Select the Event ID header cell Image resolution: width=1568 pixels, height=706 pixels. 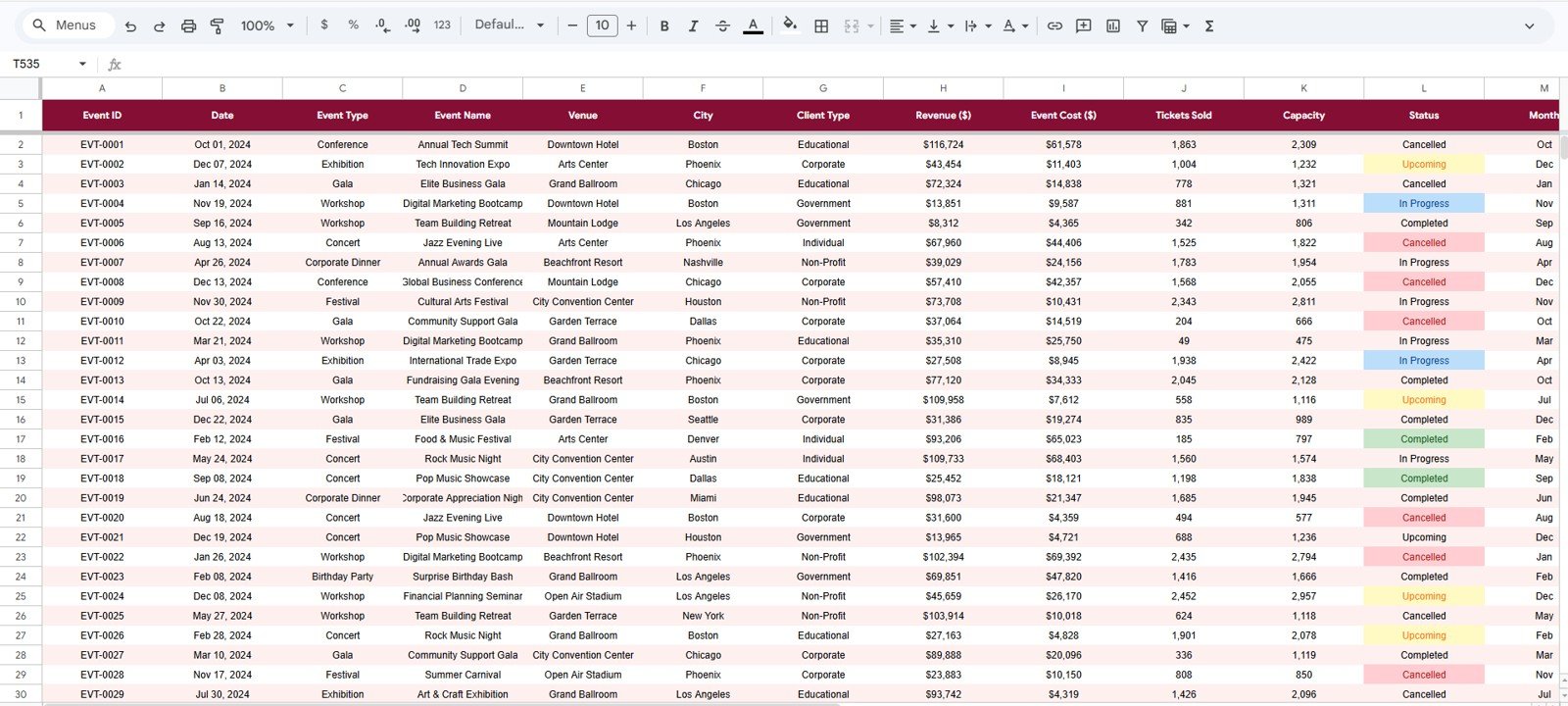[x=102, y=116]
